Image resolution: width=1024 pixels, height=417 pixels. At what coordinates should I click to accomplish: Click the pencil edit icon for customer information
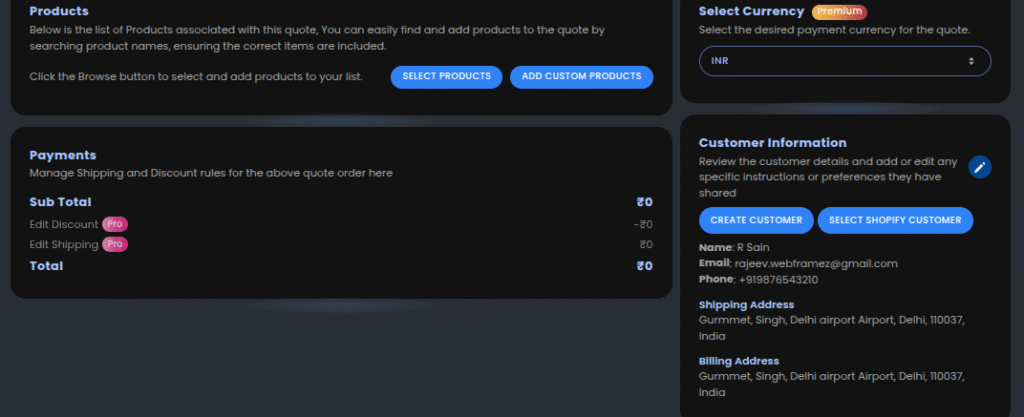(x=980, y=167)
